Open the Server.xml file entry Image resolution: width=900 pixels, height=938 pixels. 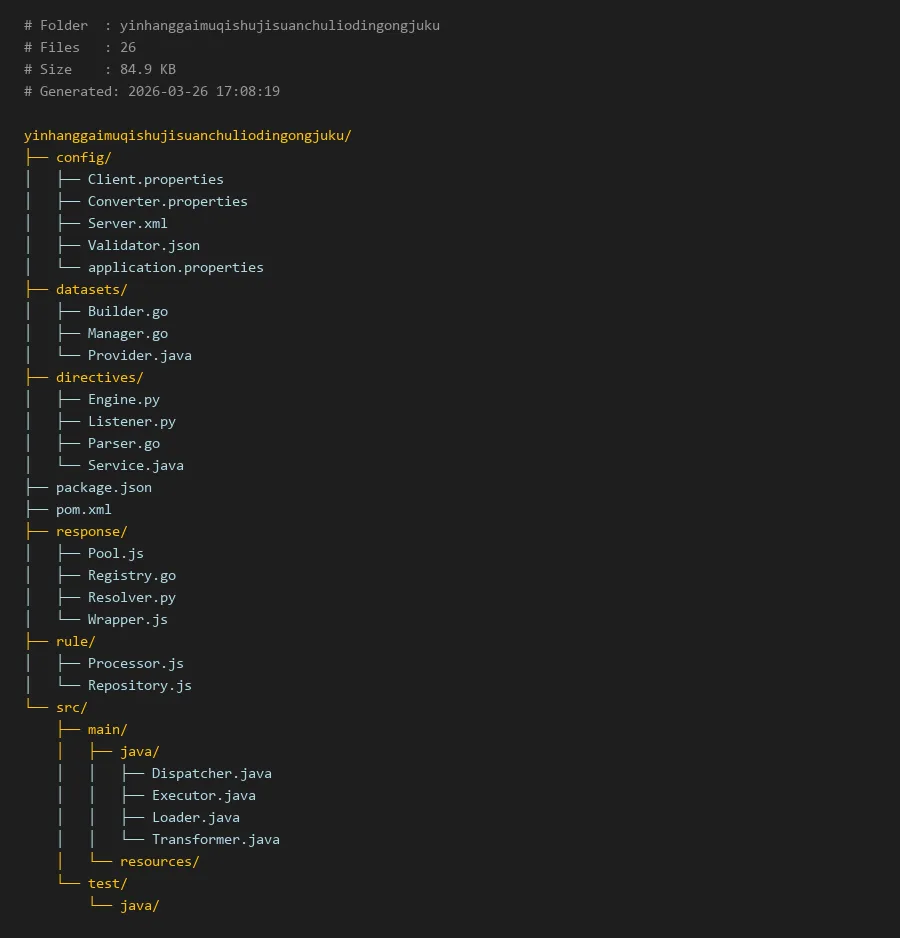pos(127,223)
